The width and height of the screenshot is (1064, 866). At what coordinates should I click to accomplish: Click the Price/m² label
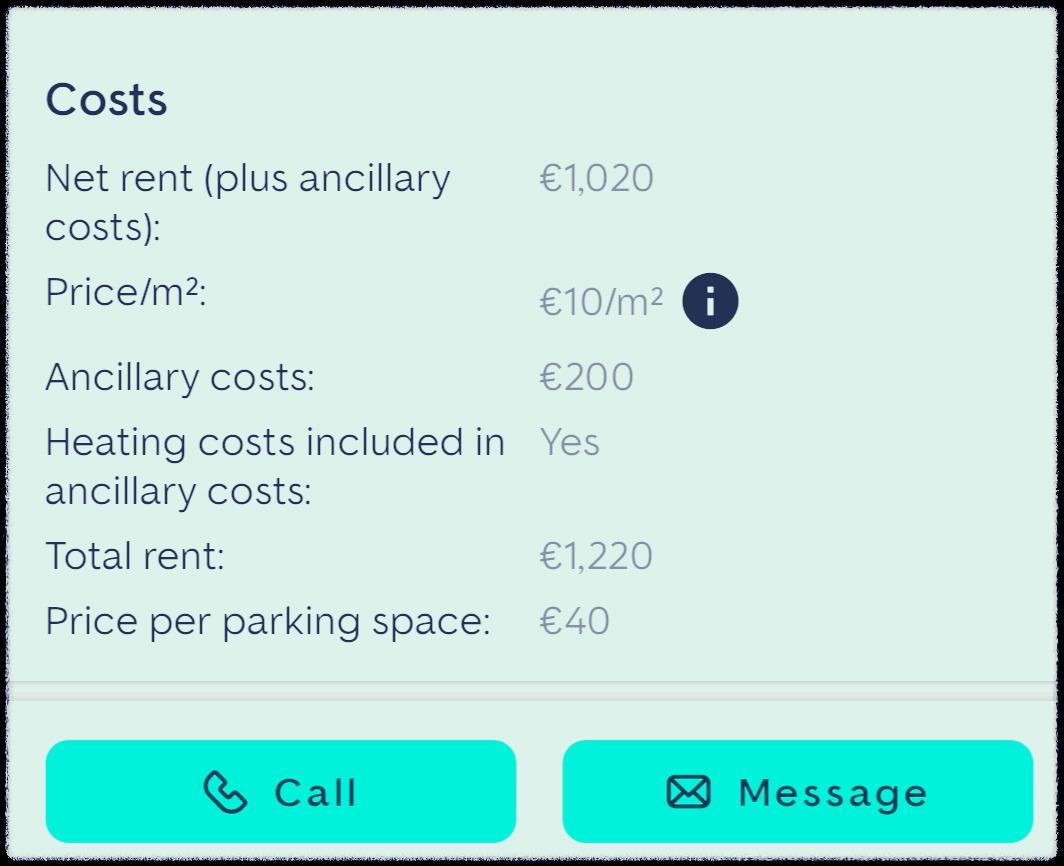click(x=125, y=293)
